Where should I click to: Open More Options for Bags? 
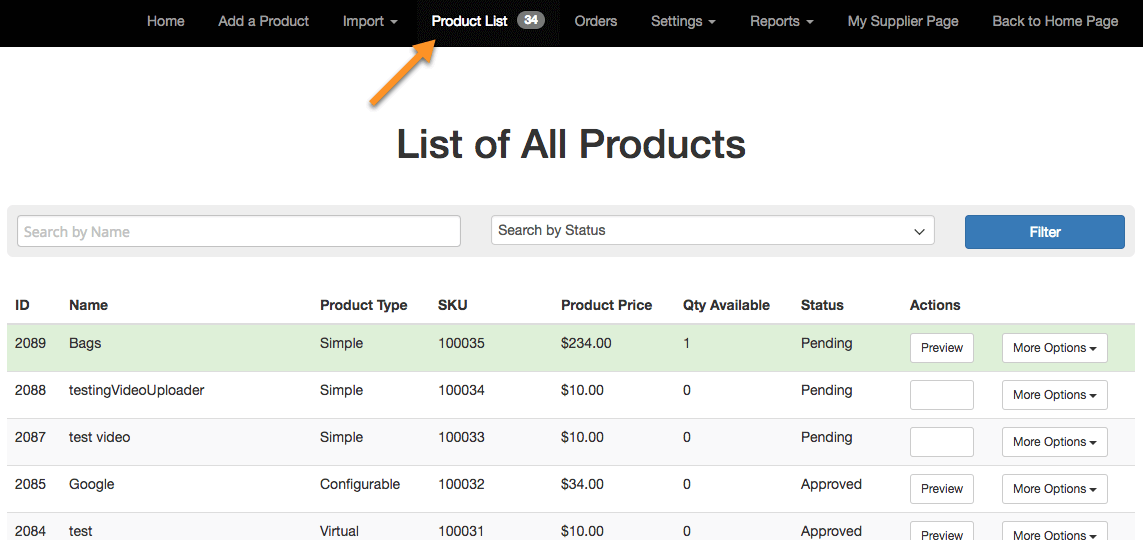tap(1054, 348)
